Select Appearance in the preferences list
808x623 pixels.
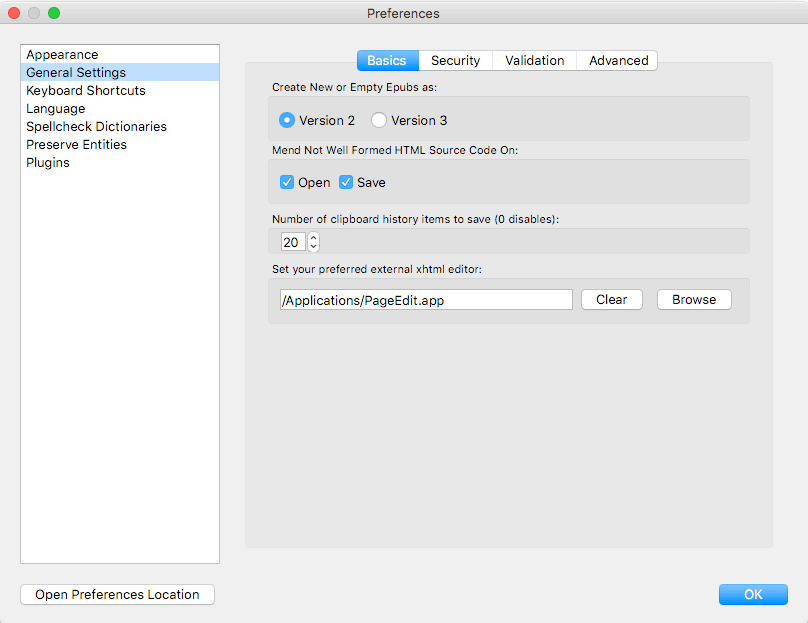point(62,54)
